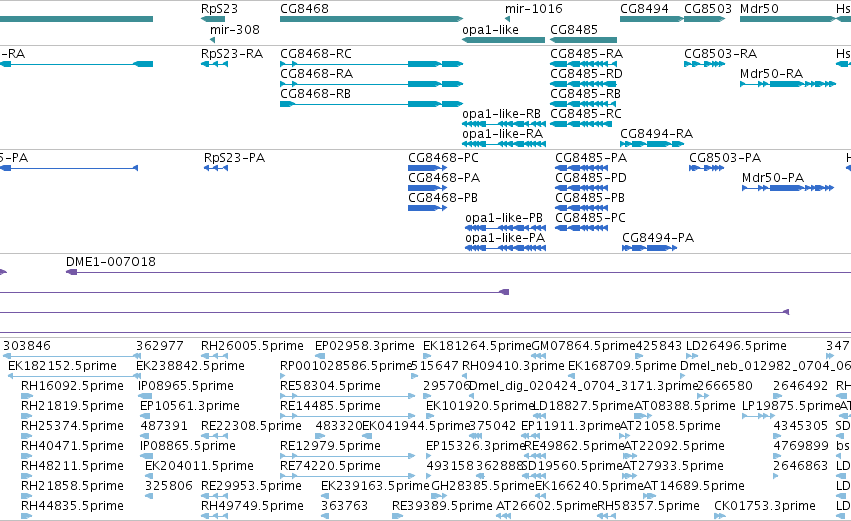Select transcript opa1-like-RB
The width and height of the screenshot is (851, 521).
501,113
